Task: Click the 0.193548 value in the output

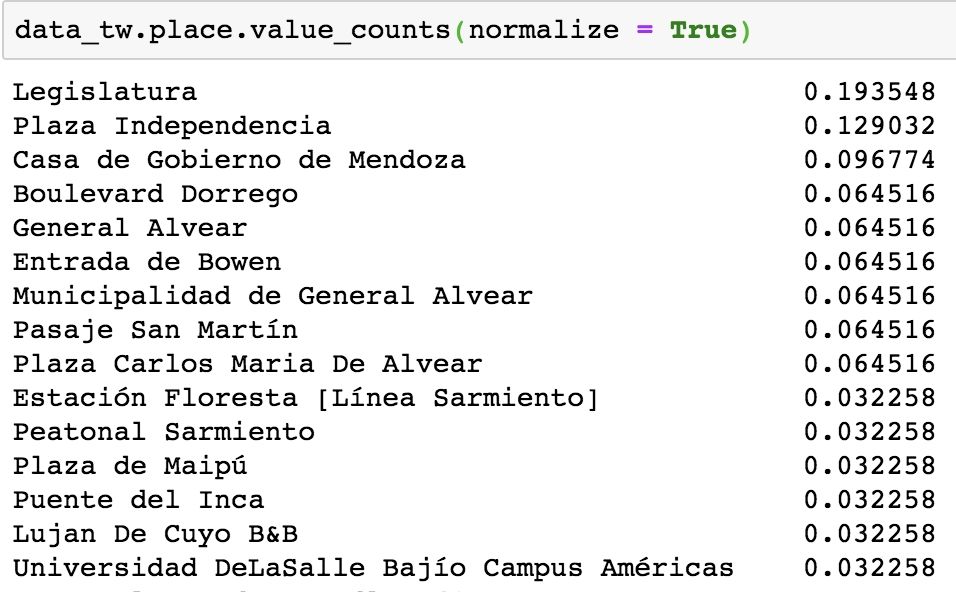Action: tap(869, 93)
